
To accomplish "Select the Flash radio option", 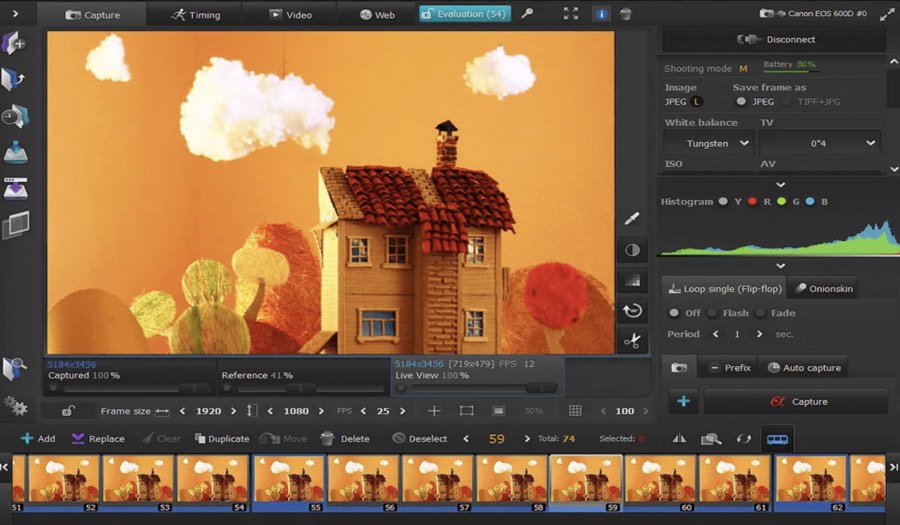I will (713, 313).
